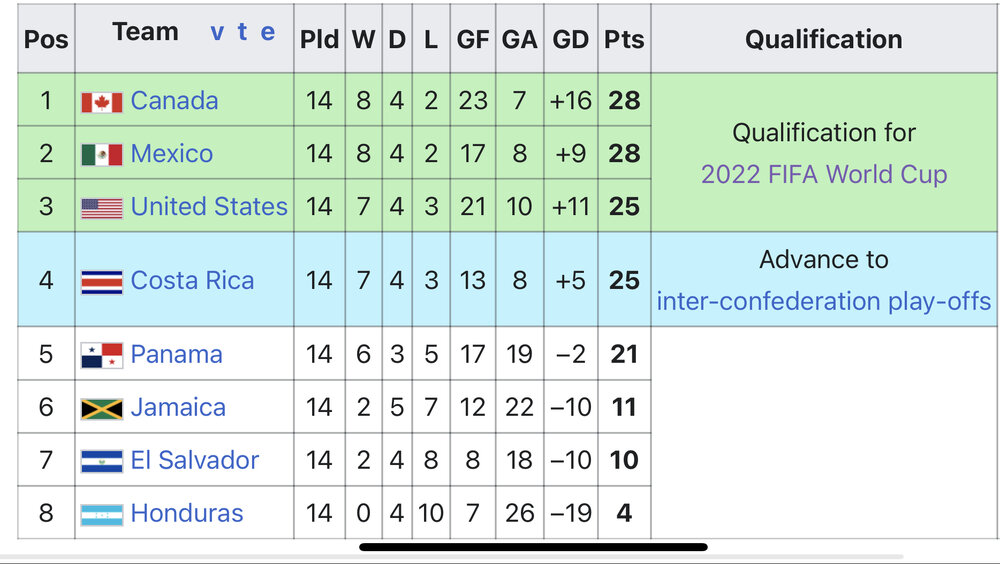Click the Jamaica flag icon

coord(102,408)
